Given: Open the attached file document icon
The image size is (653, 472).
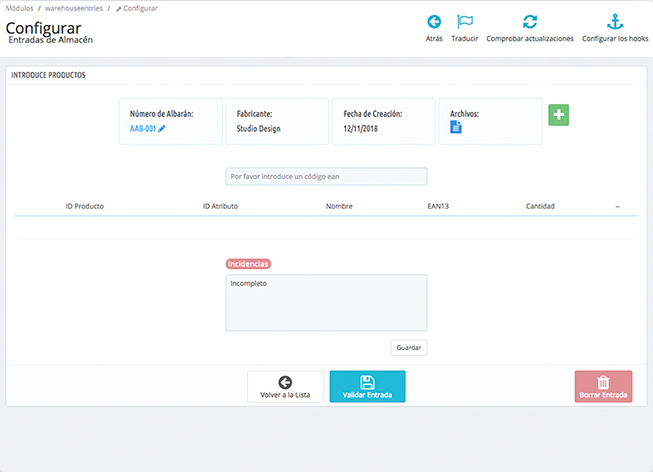Looking at the screenshot, I should (456, 127).
